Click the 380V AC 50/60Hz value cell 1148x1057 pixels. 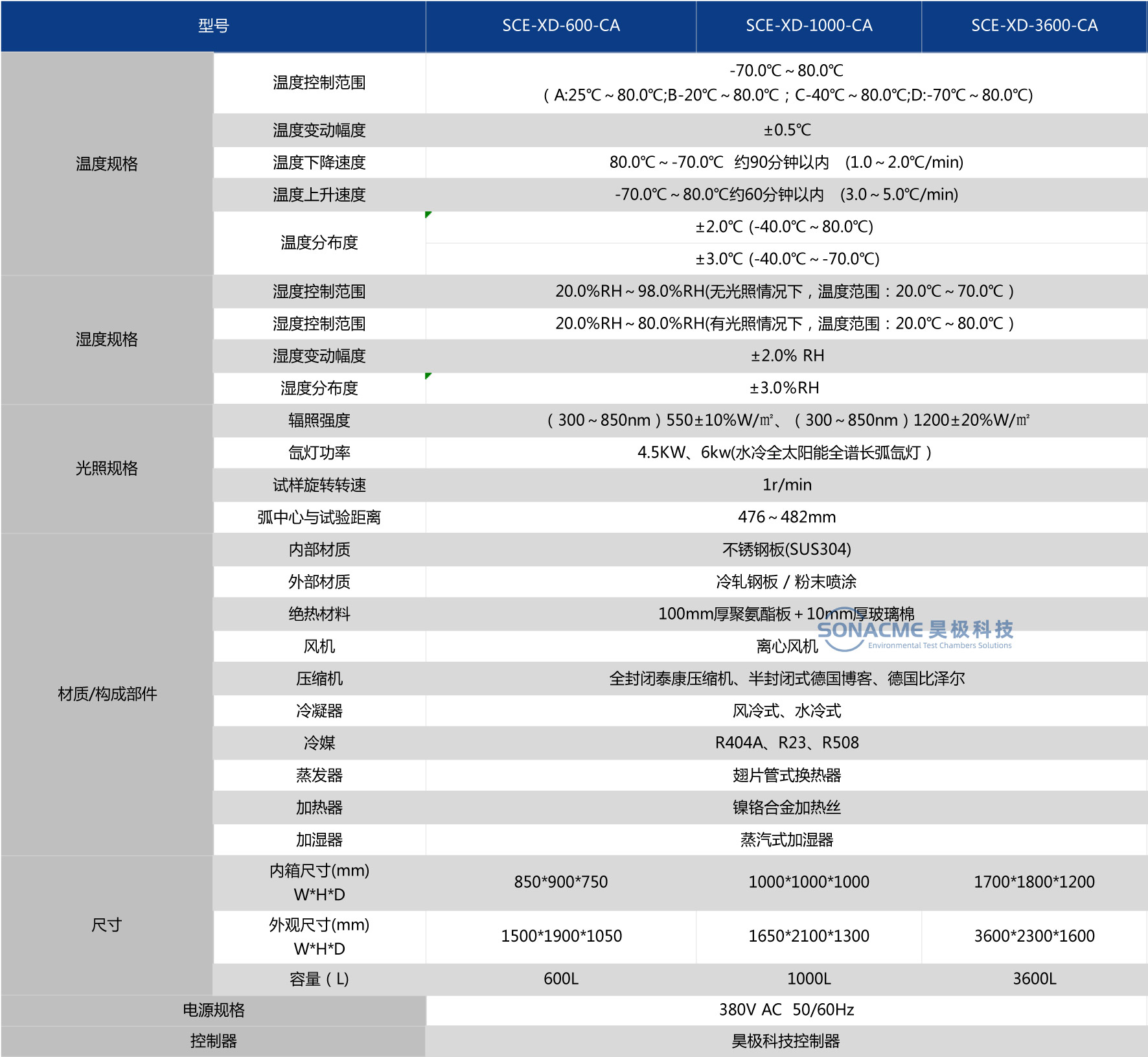click(x=786, y=1009)
